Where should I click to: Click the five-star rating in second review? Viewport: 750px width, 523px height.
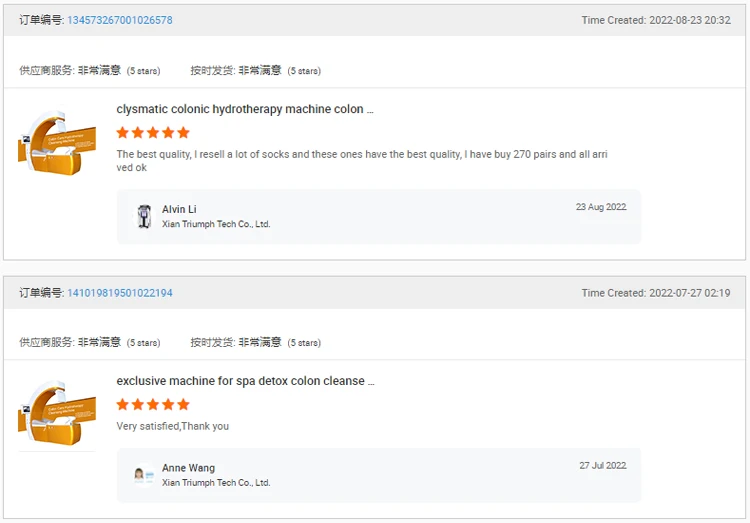pyautogui.click(x=153, y=405)
